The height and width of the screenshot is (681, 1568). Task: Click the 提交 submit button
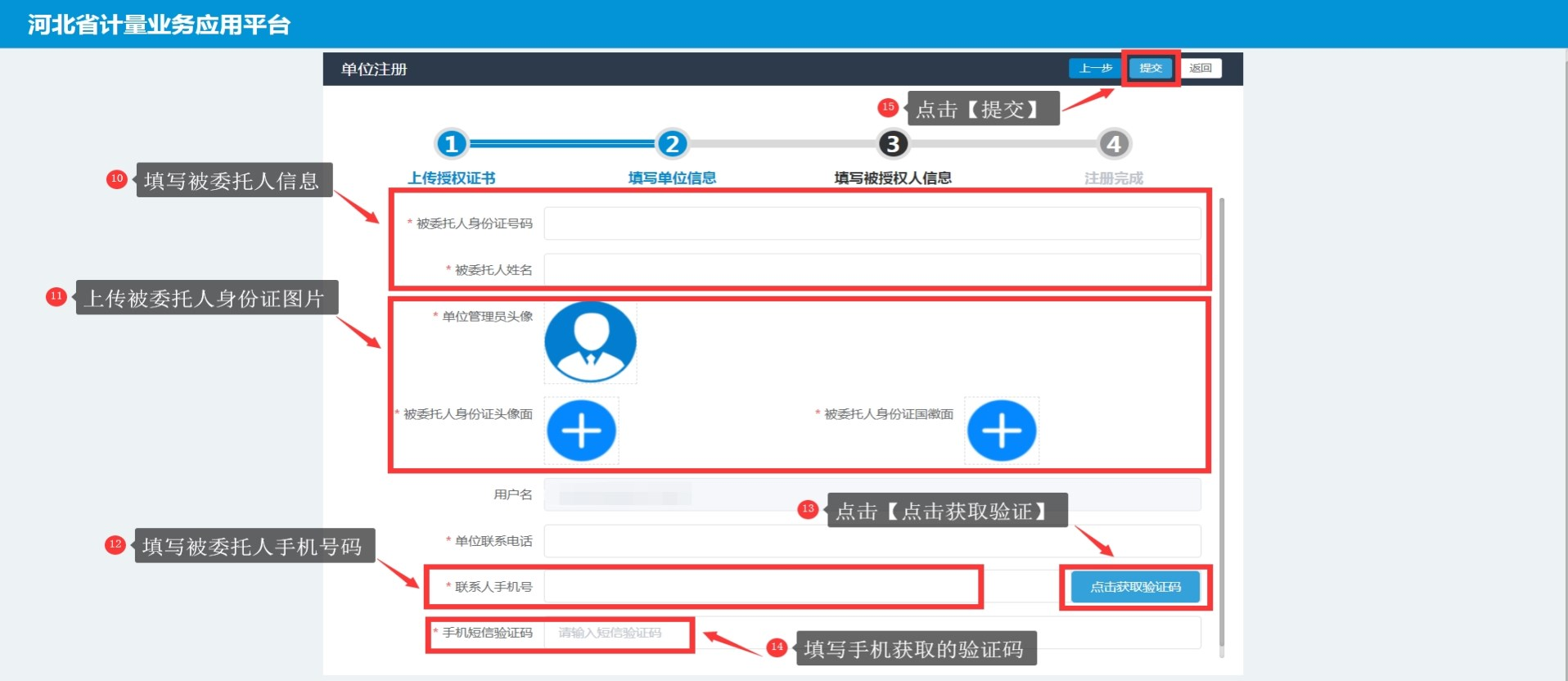(1151, 68)
